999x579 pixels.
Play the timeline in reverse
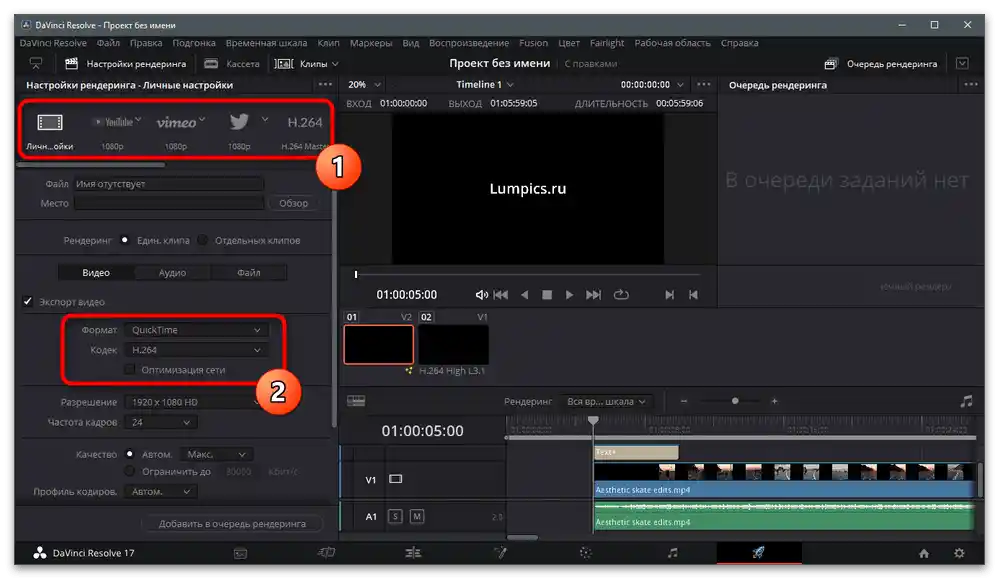(x=524, y=295)
